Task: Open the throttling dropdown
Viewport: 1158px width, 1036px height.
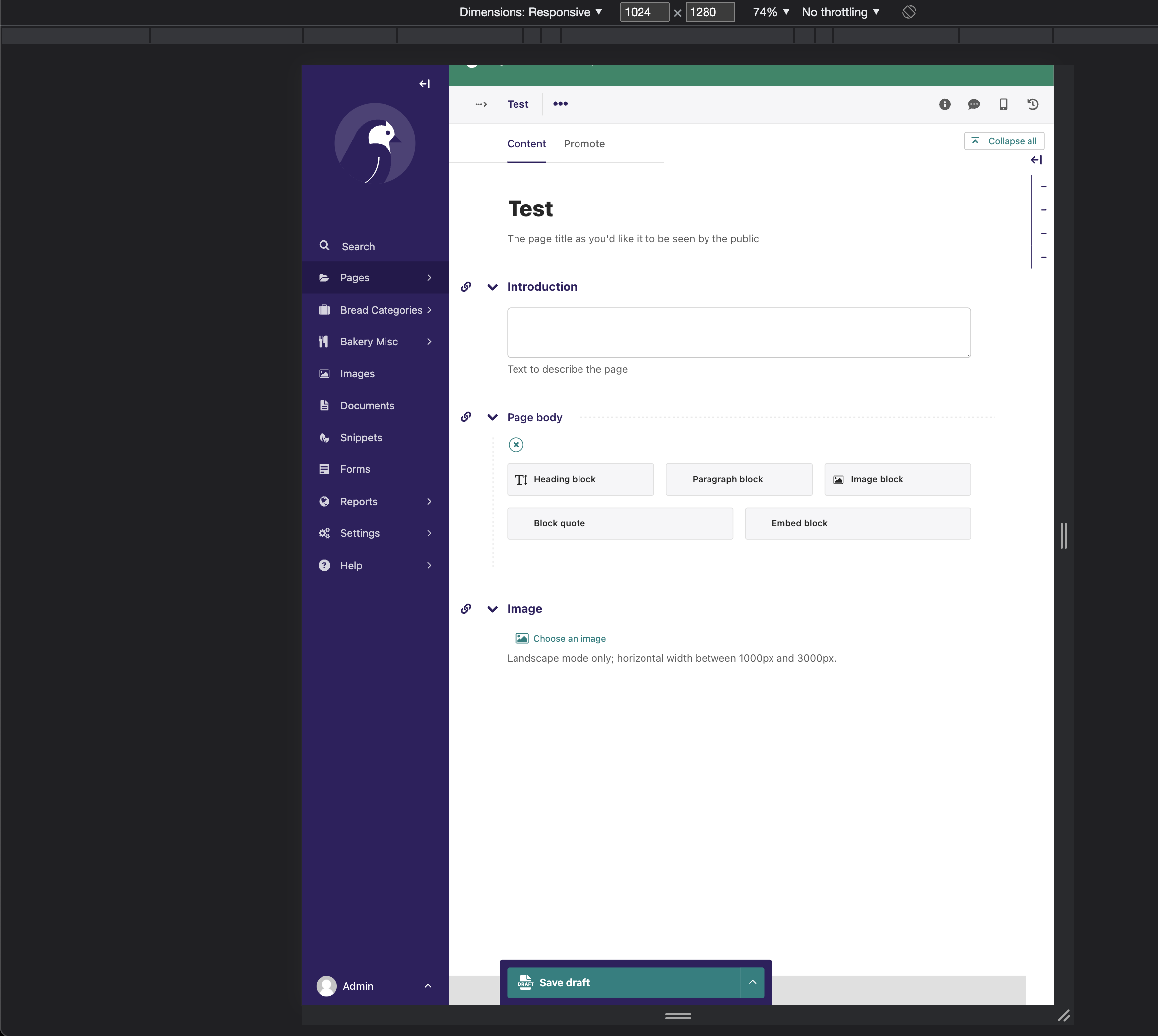Action: (x=840, y=12)
